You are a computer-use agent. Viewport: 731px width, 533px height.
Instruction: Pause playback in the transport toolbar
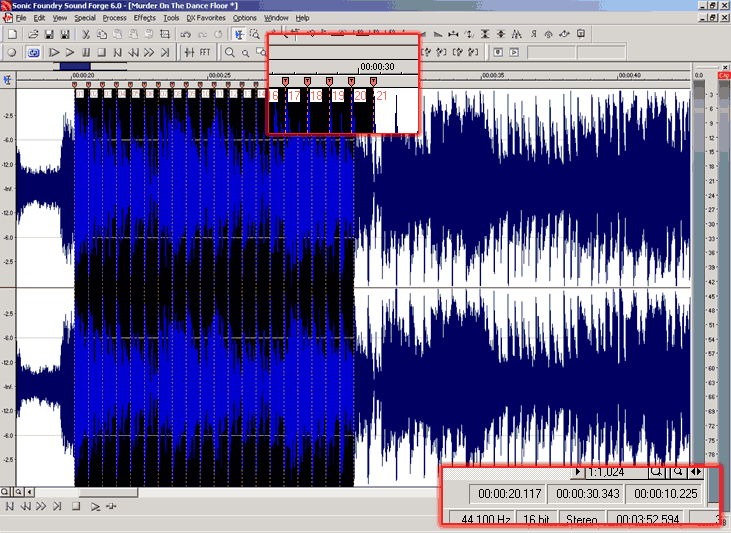tap(86, 52)
